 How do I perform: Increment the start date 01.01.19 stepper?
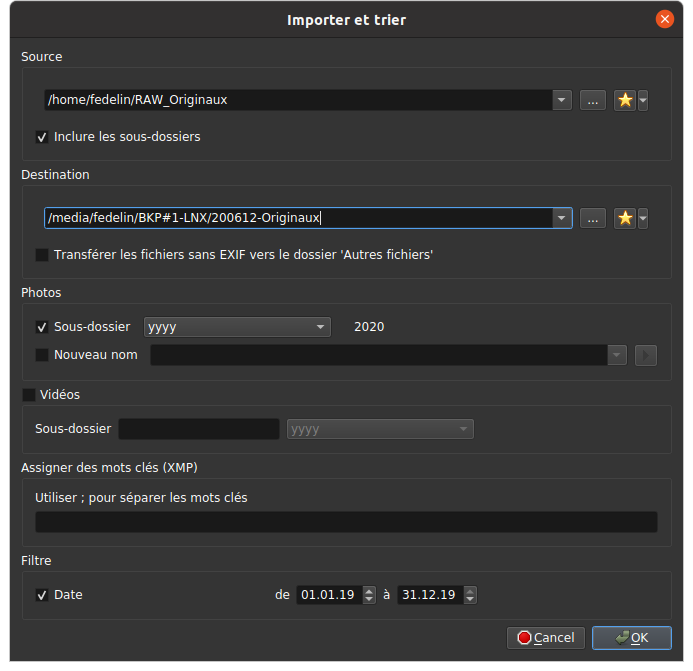click(x=369, y=590)
